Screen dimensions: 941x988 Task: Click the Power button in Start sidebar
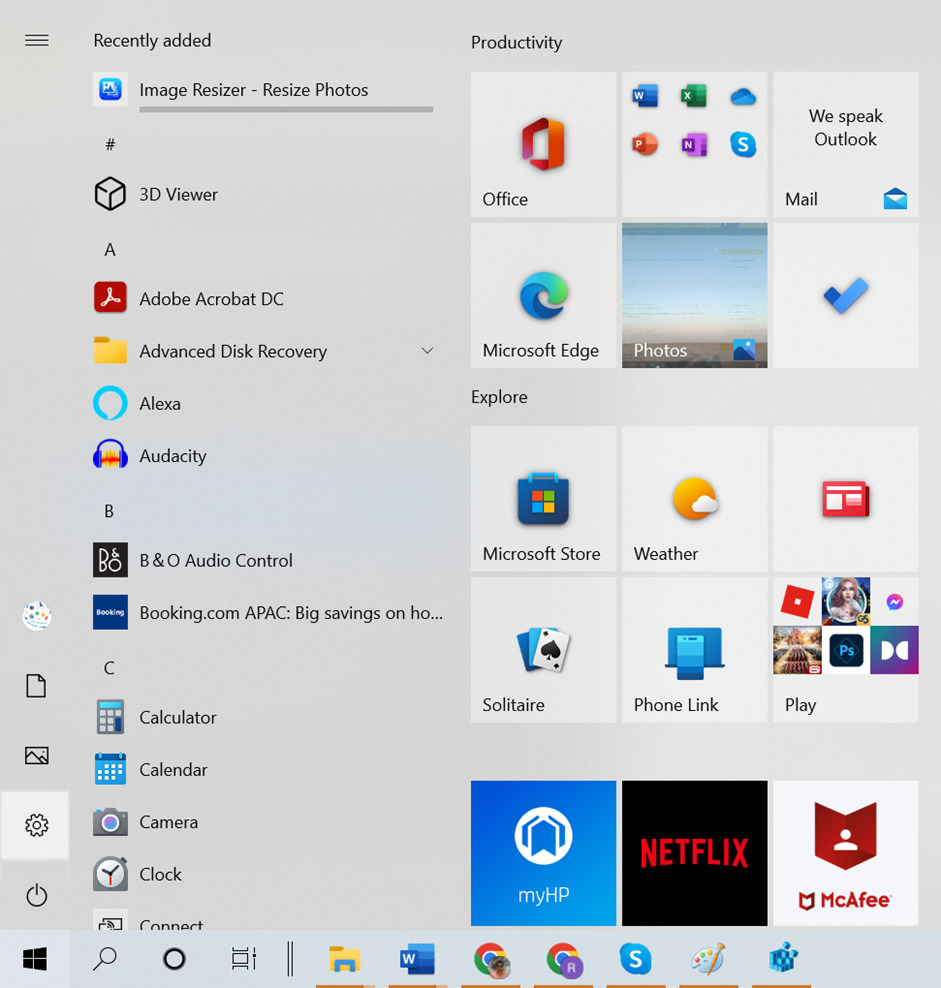37,895
